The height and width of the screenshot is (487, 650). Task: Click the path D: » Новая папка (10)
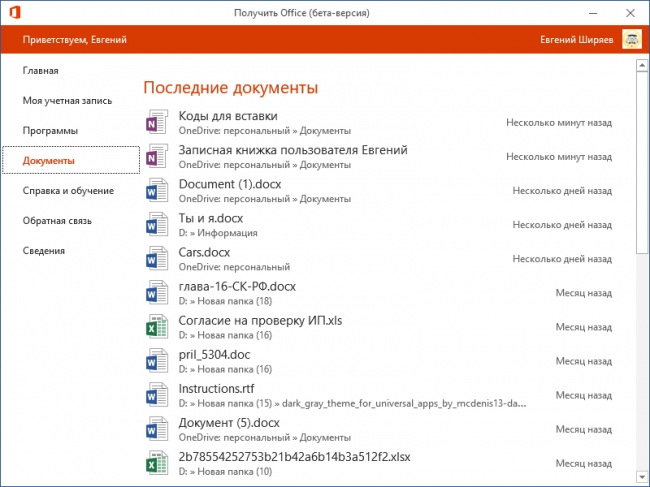[225, 472]
